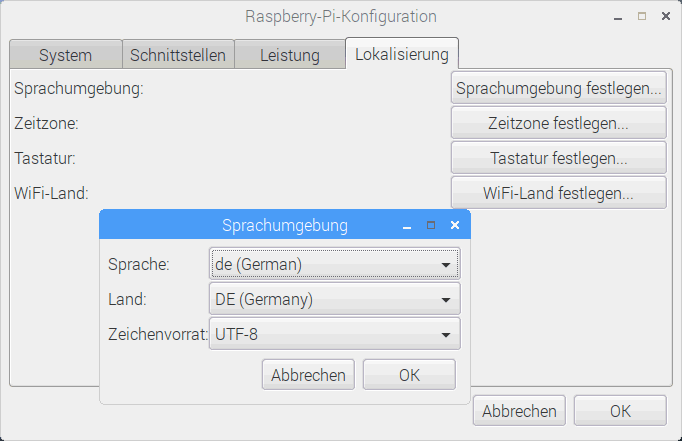Click Sprachumgebung festlegen button
The height and width of the screenshot is (441, 682).
[x=558, y=88]
